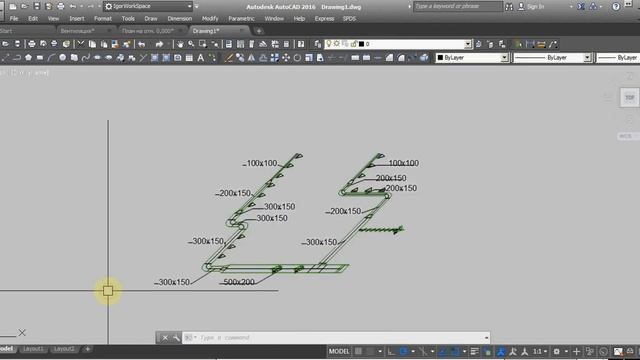Expand the command line history arrow

tap(486, 338)
